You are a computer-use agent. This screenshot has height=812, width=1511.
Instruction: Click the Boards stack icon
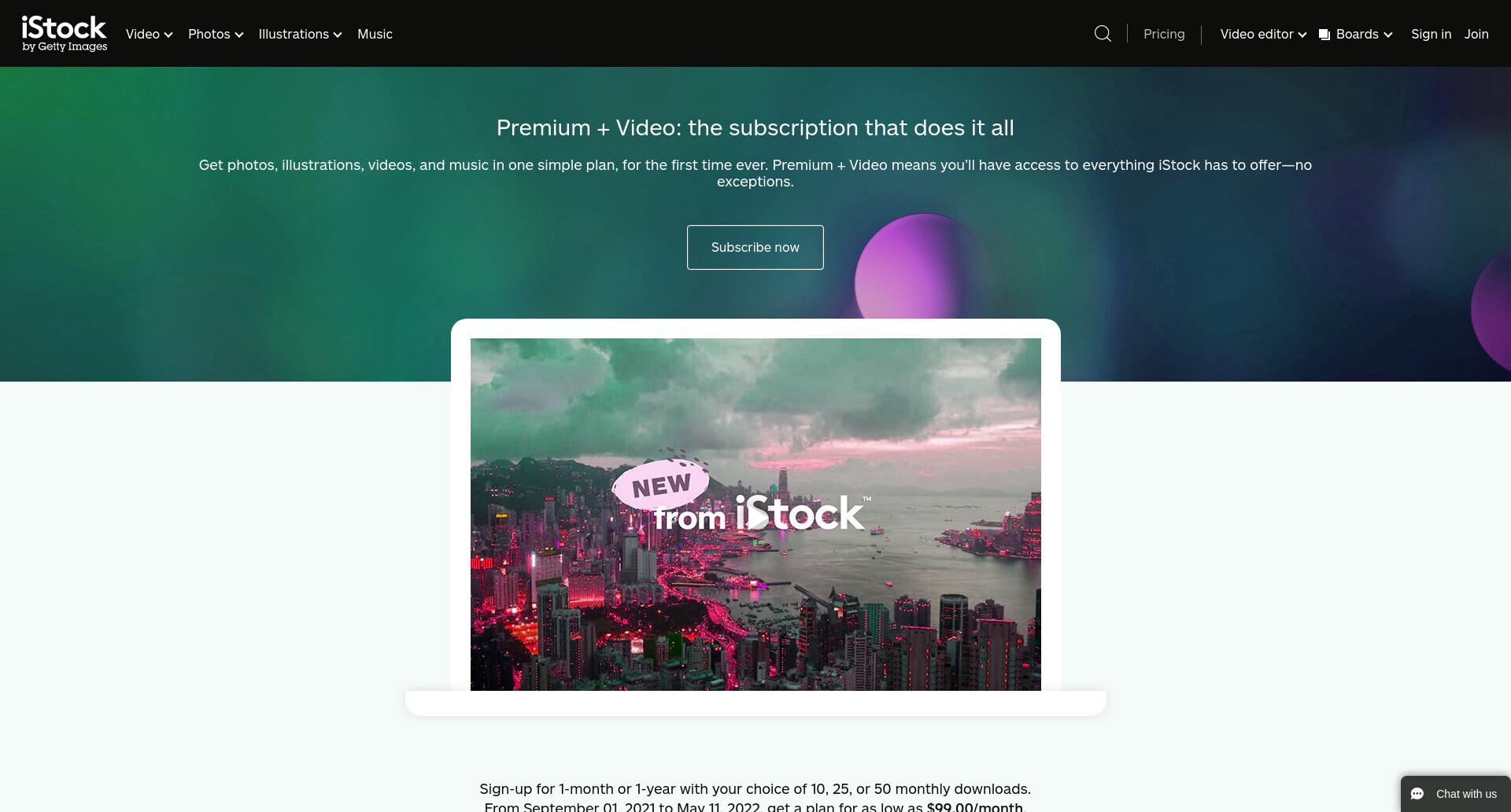coord(1324,35)
